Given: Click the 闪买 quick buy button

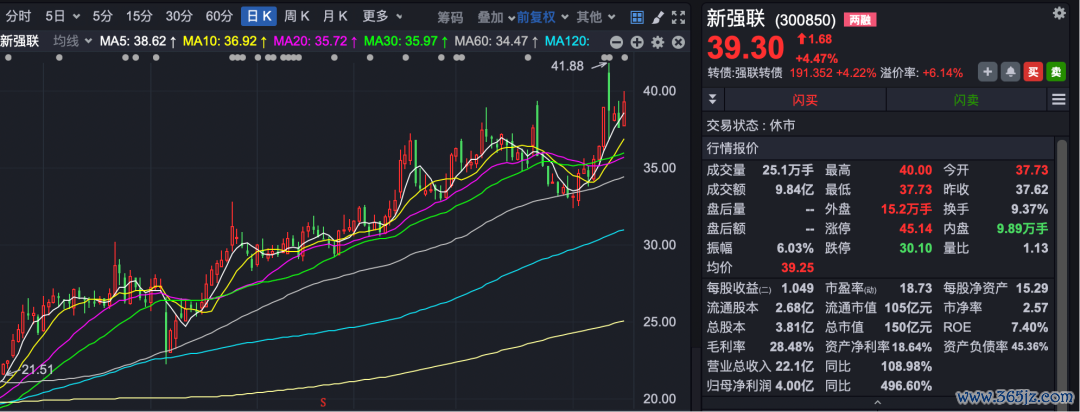Looking at the screenshot, I should [x=804, y=100].
